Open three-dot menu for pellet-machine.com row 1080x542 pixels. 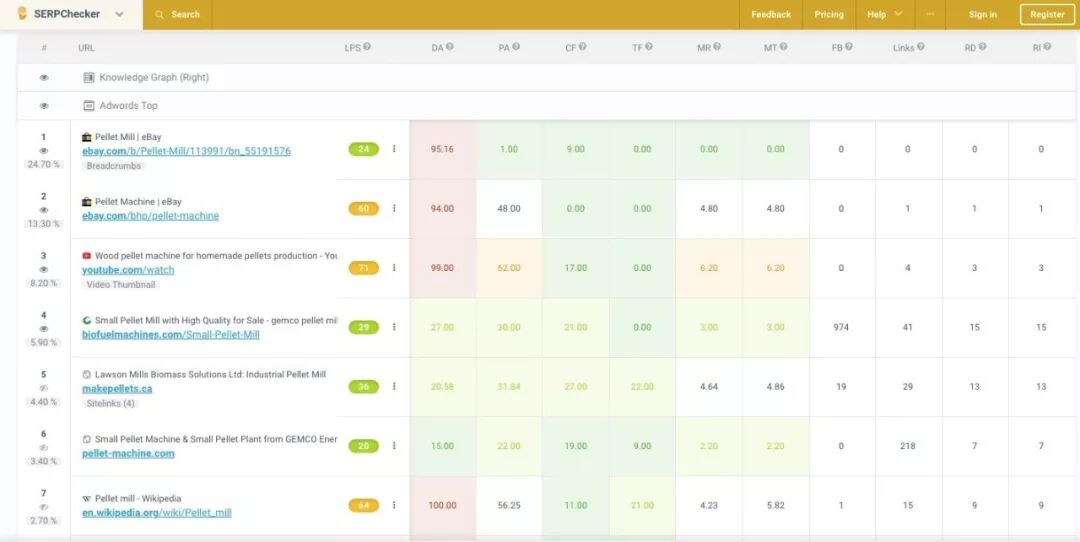coord(394,446)
